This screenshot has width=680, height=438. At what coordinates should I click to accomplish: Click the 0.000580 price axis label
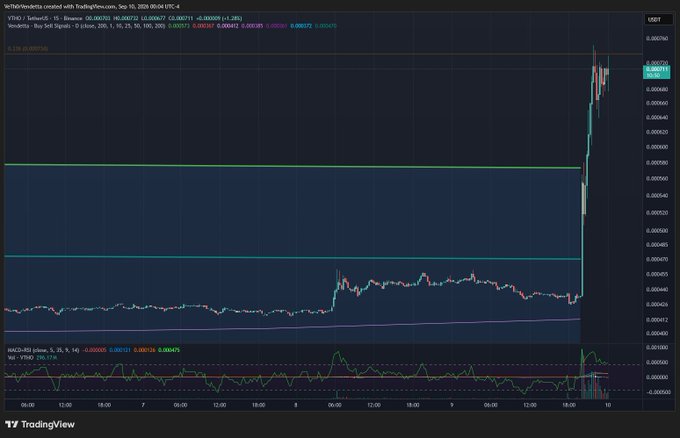[657, 163]
